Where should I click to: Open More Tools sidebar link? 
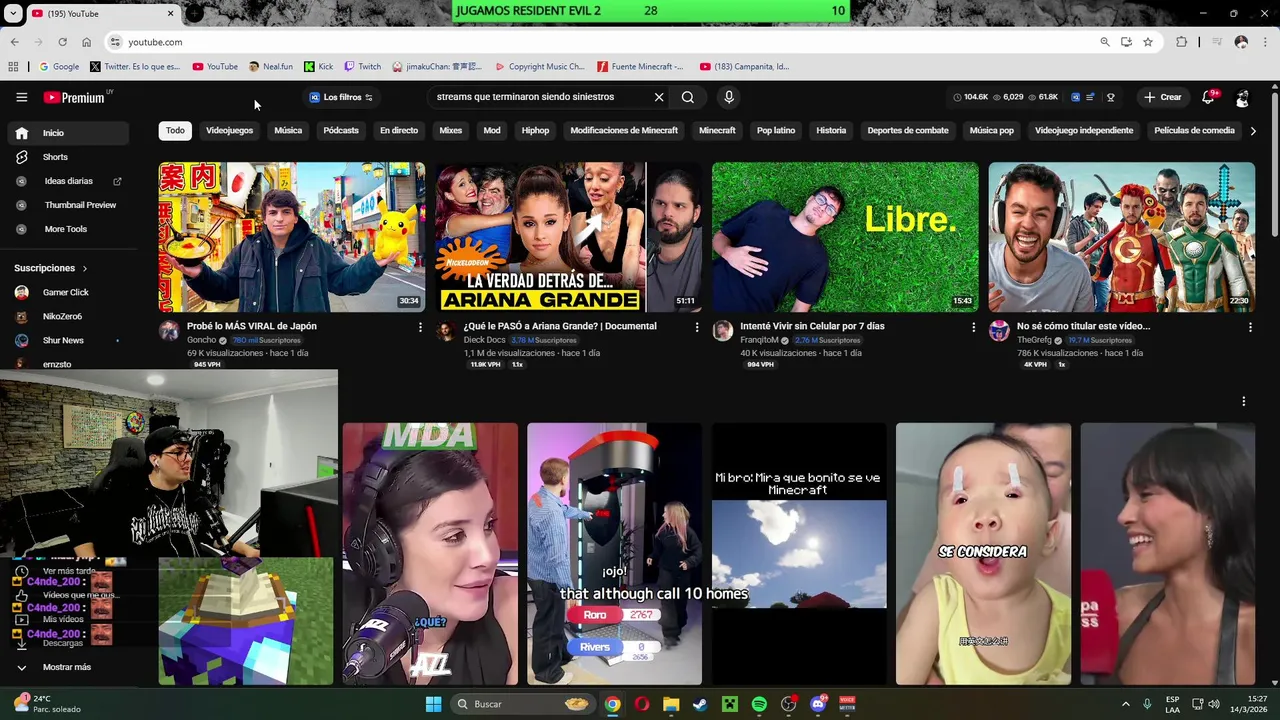68,229
